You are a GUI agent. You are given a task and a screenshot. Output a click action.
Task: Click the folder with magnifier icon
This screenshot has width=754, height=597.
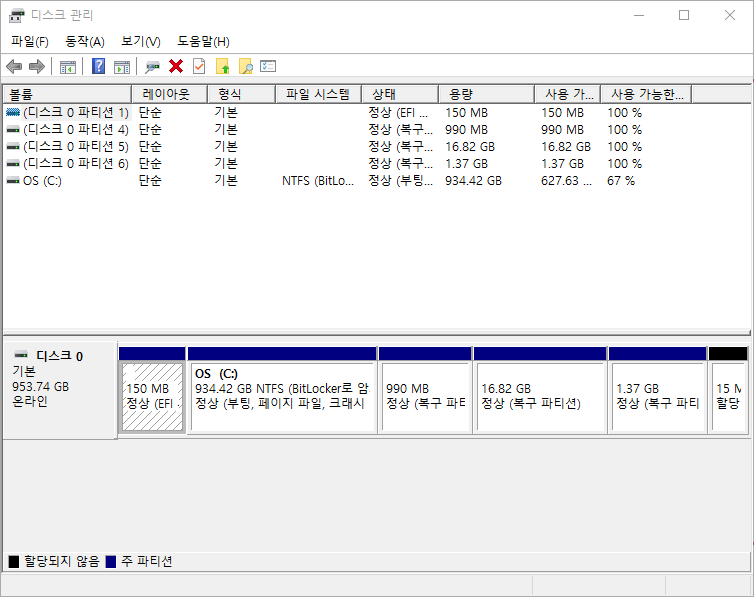246,66
